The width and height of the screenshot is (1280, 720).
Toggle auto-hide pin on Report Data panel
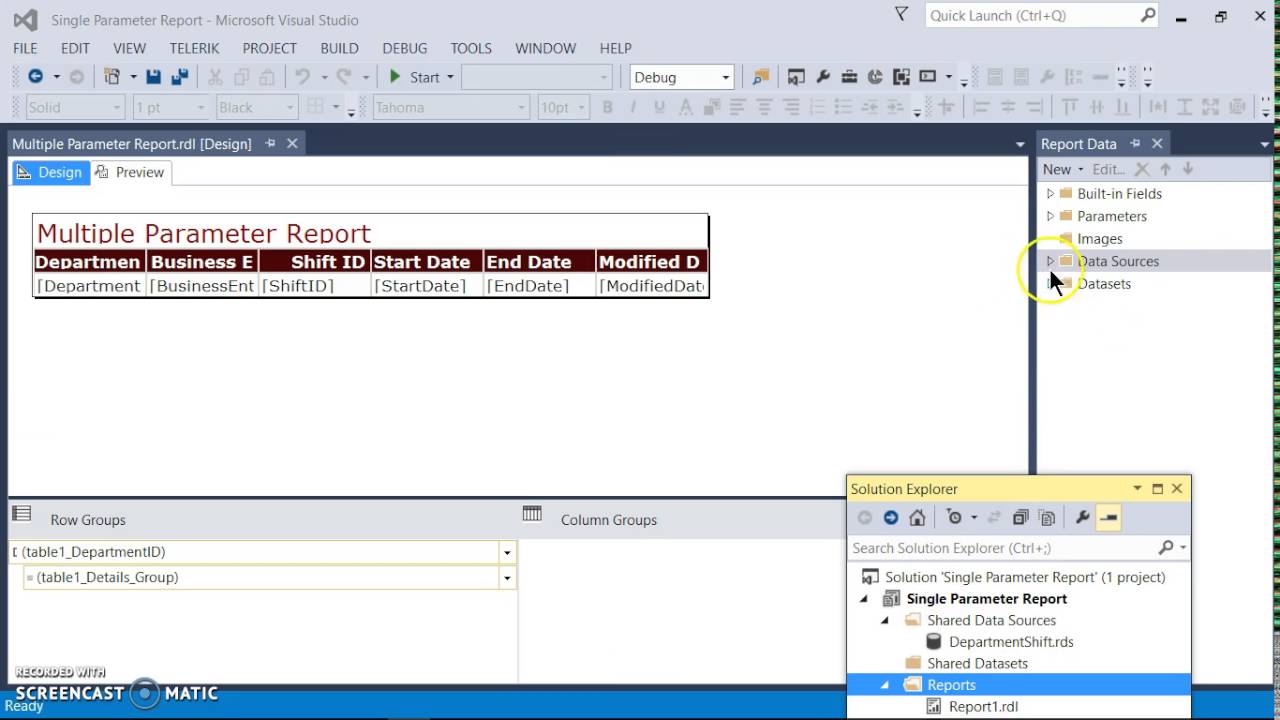click(x=1135, y=144)
